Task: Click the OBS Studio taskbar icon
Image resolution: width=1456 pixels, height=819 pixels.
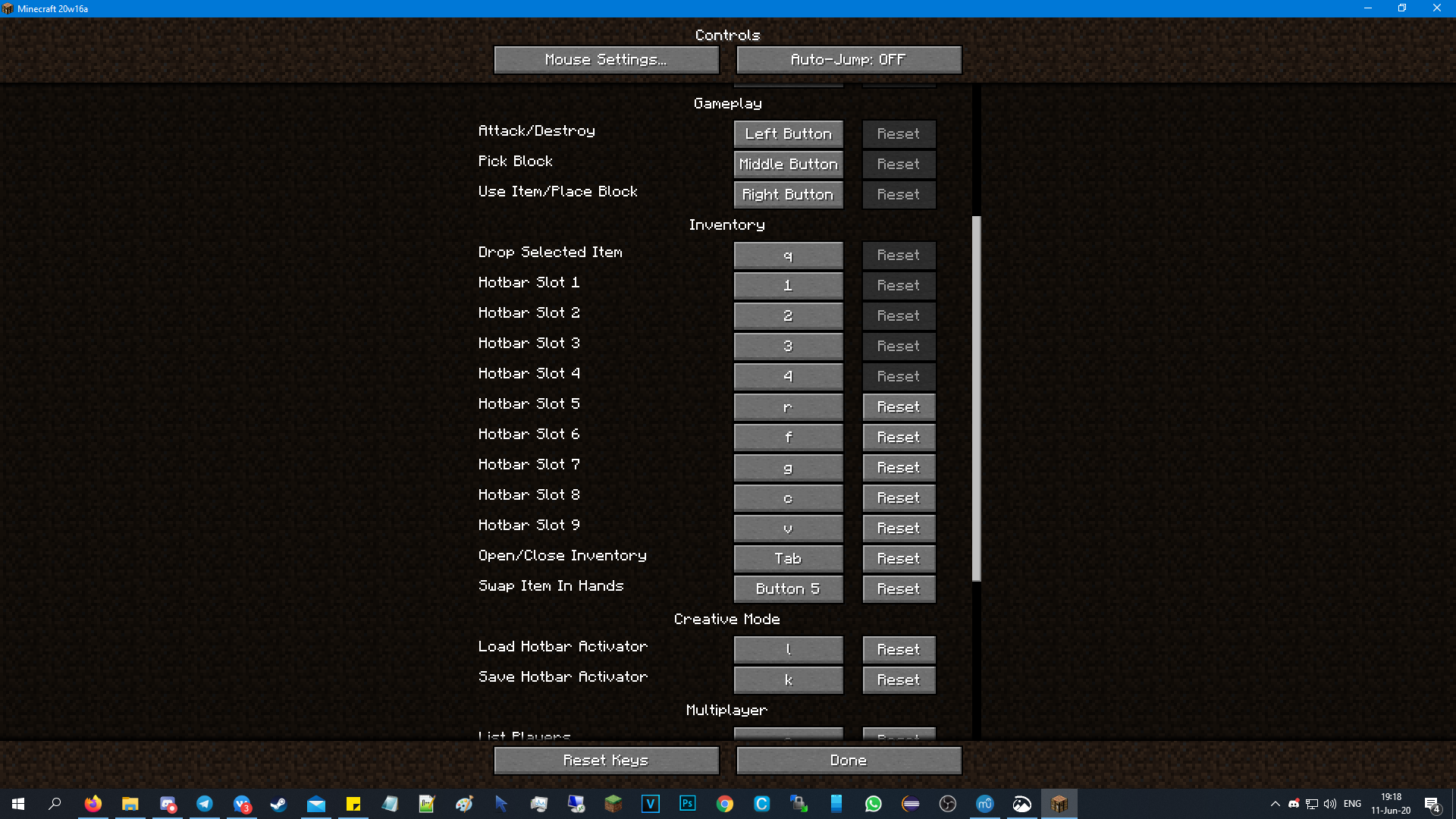Action: coord(948,804)
